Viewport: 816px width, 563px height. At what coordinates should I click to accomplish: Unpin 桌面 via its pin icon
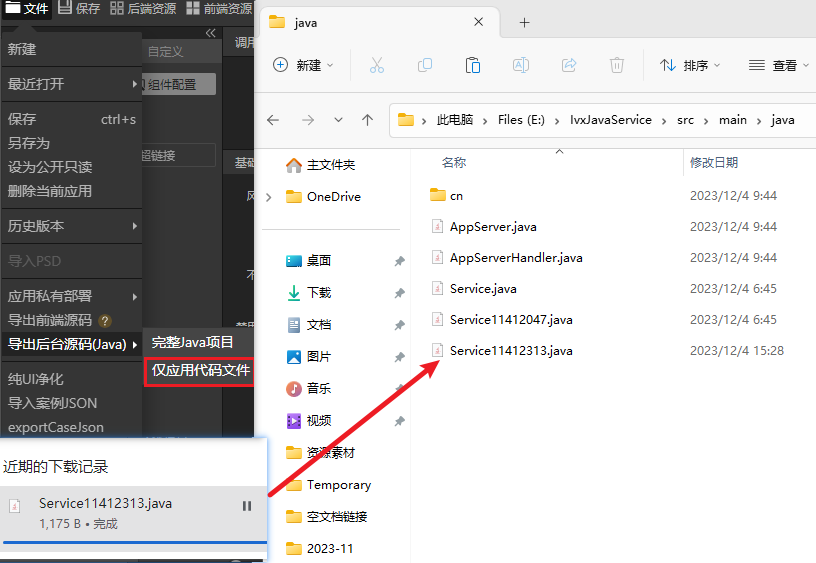coord(399,261)
